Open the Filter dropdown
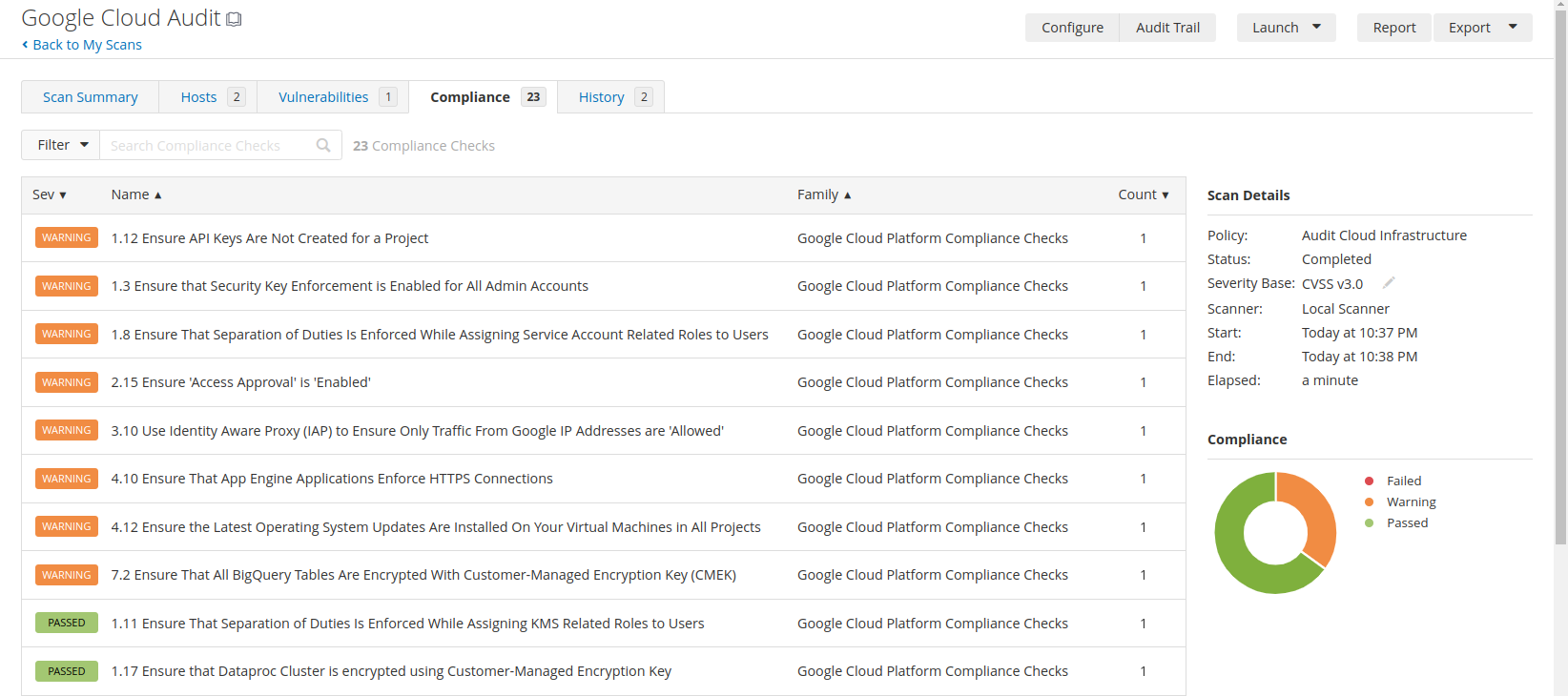This screenshot has width=1568, height=696. point(61,145)
